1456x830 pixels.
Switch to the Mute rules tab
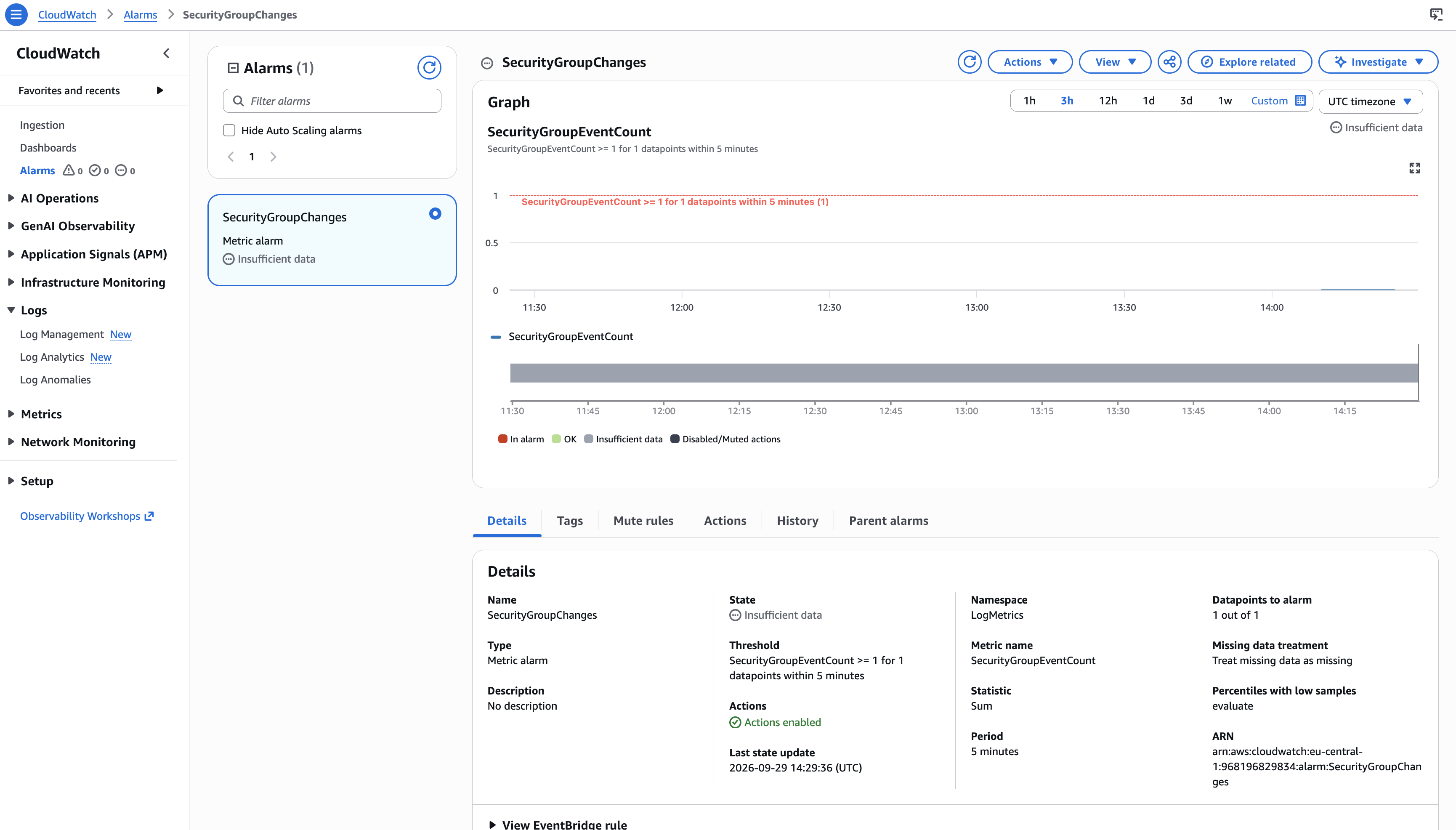643,521
